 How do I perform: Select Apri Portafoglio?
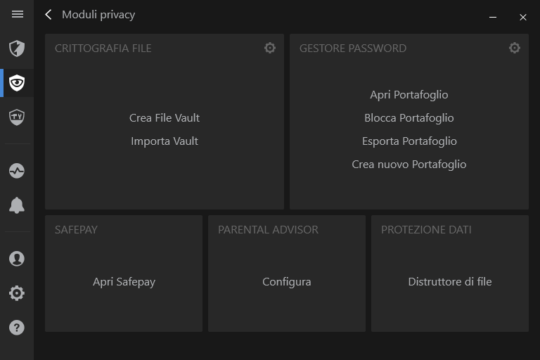coord(409,95)
